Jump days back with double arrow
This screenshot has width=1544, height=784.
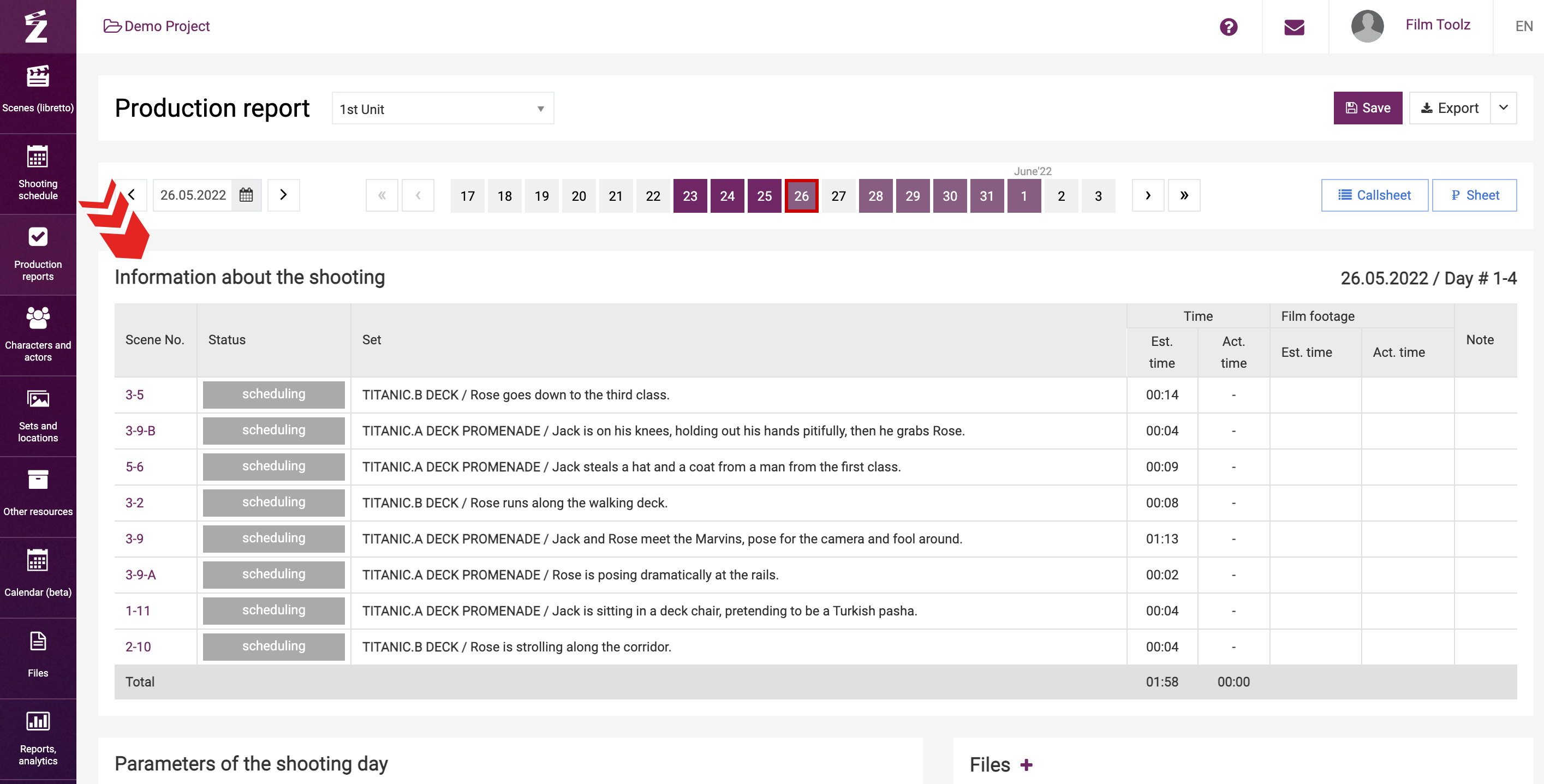click(382, 195)
